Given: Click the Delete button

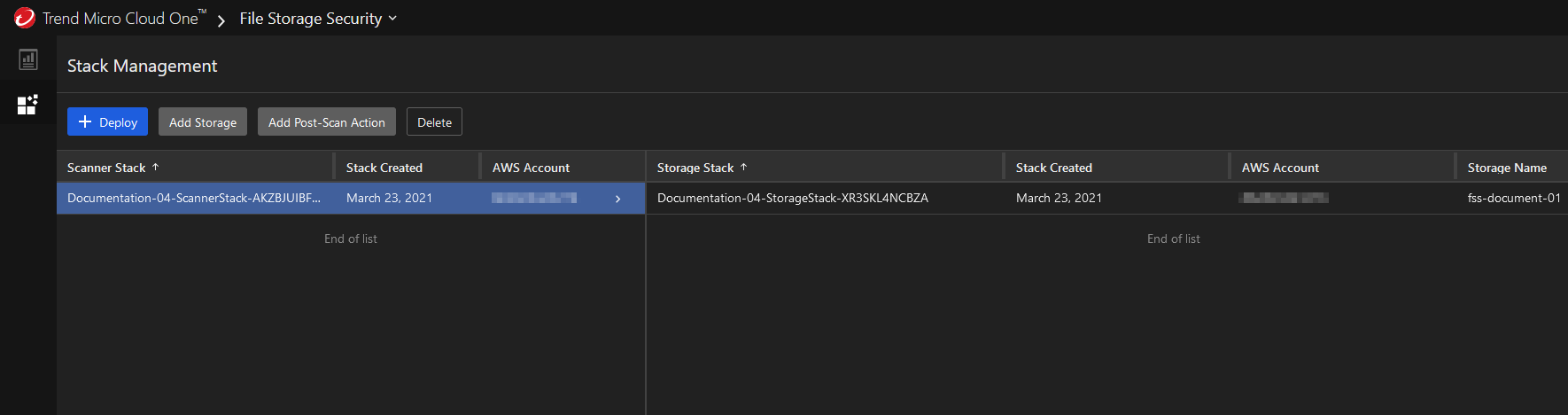Looking at the screenshot, I should 434,122.
